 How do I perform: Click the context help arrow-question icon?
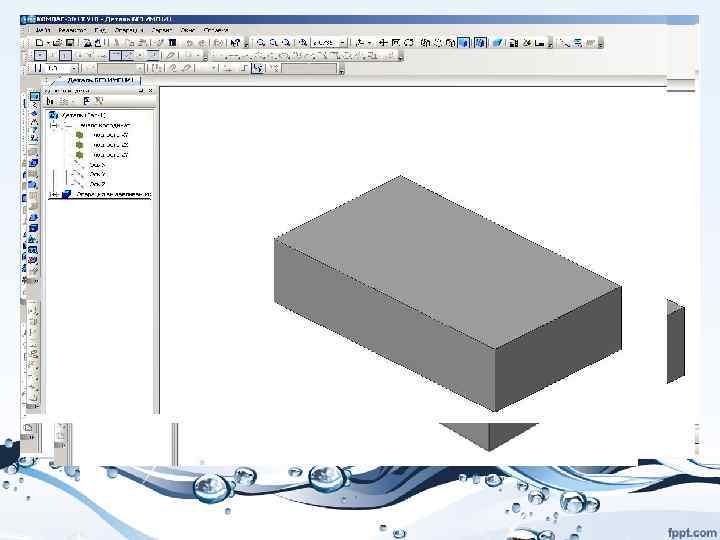(235, 43)
